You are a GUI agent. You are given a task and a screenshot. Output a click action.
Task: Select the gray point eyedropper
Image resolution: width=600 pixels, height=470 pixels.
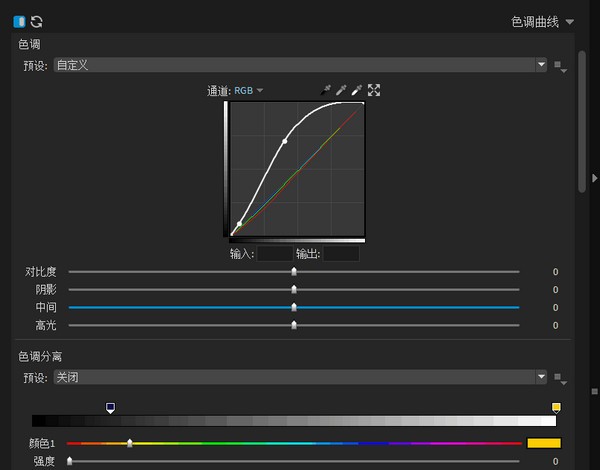pyautogui.click(x=341, y=91)
